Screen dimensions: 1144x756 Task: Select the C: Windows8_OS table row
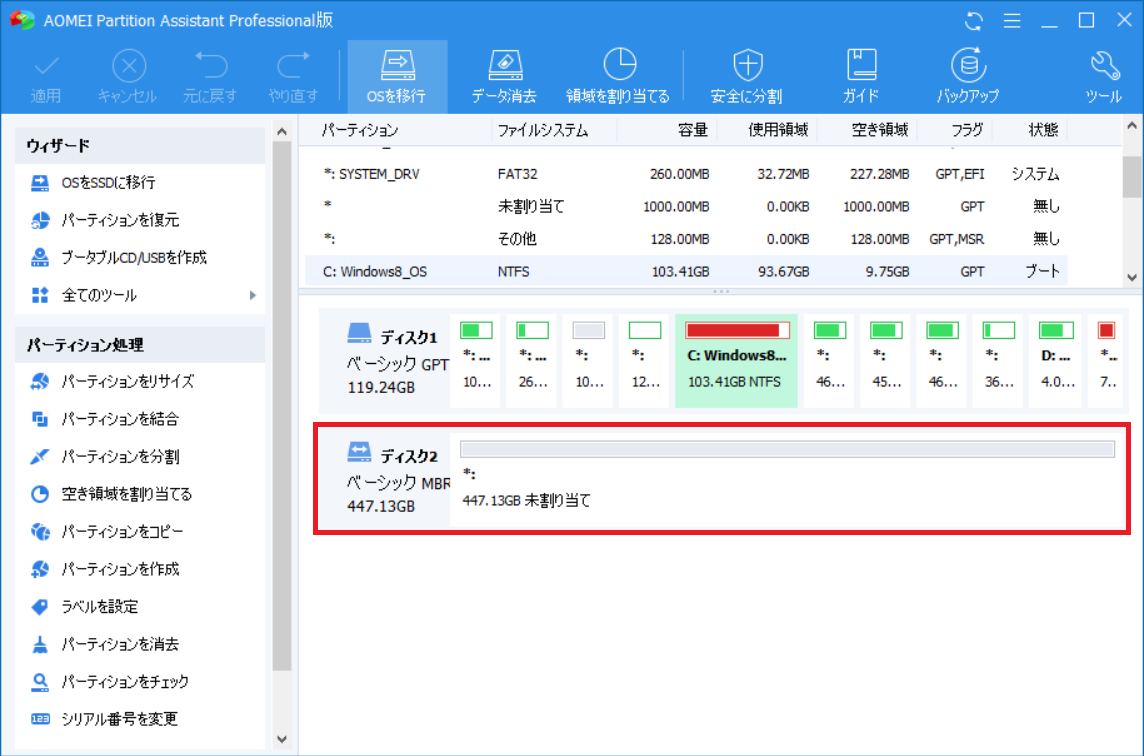click(687, 271)
